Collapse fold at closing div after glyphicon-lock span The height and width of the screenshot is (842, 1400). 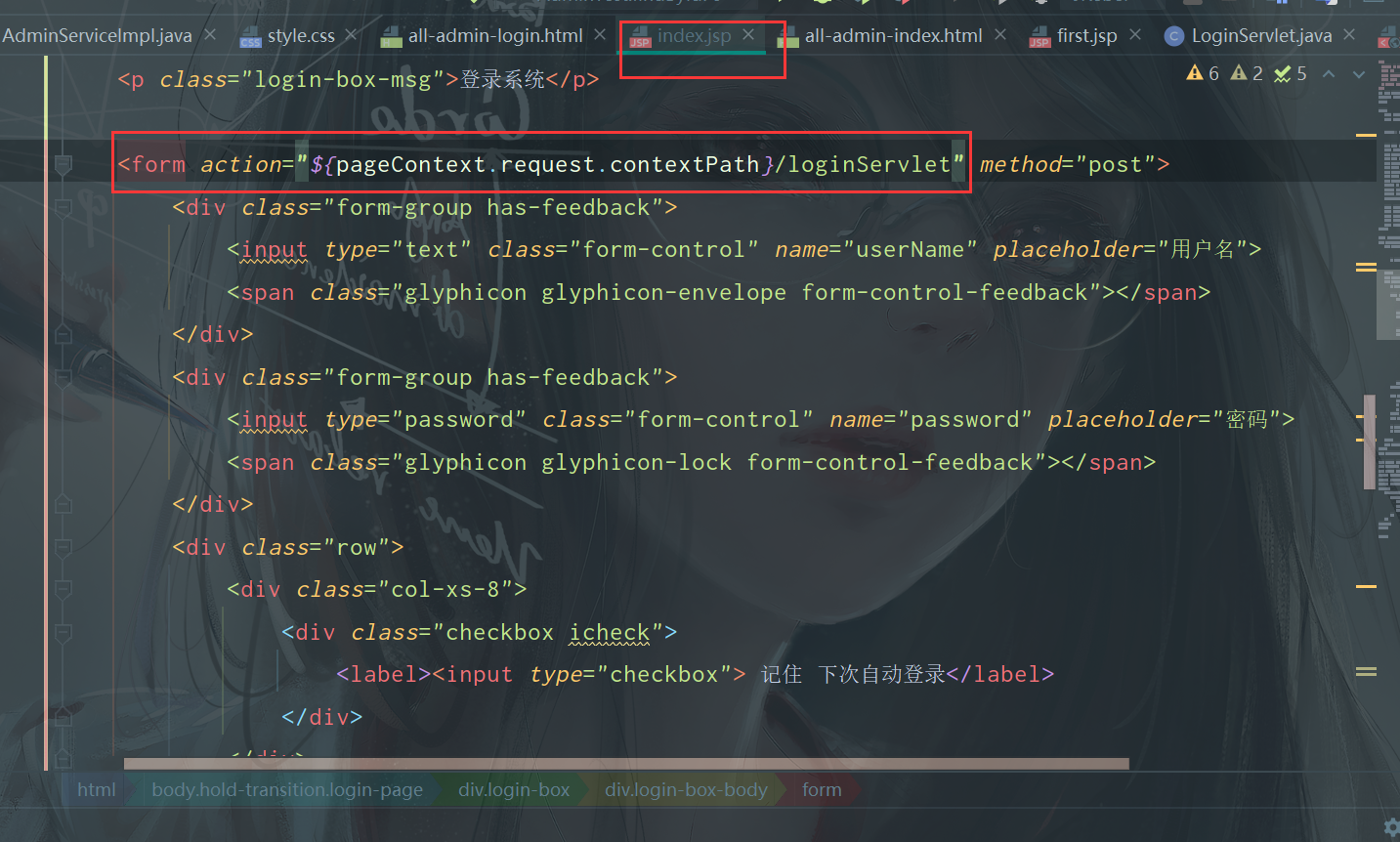(64, 505)
